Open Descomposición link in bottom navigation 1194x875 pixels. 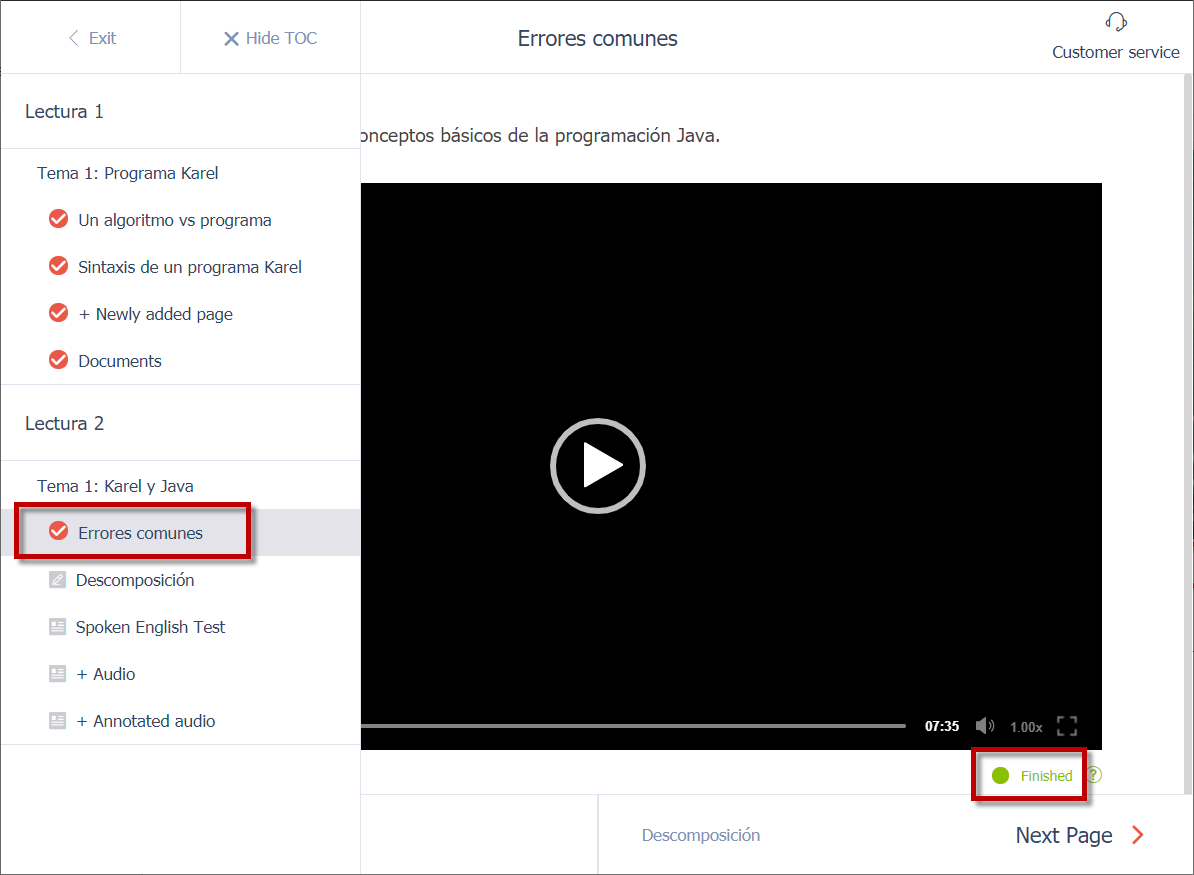coord(701,835)
